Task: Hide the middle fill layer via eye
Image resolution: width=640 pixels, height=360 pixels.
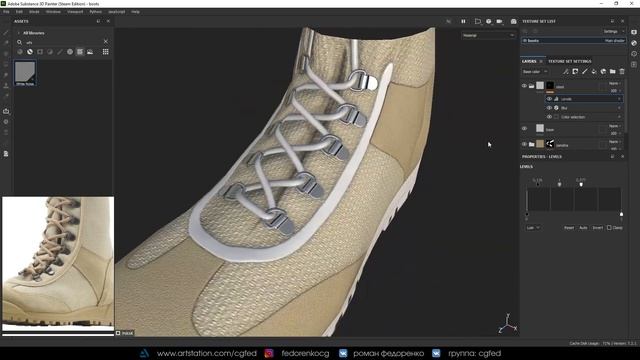Action: (x=524, y=129)
